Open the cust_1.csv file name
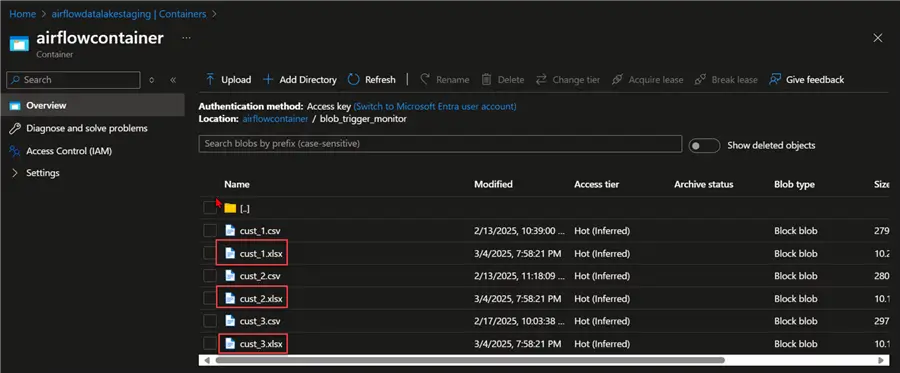 pyautogui.click(x=260, y=231)
